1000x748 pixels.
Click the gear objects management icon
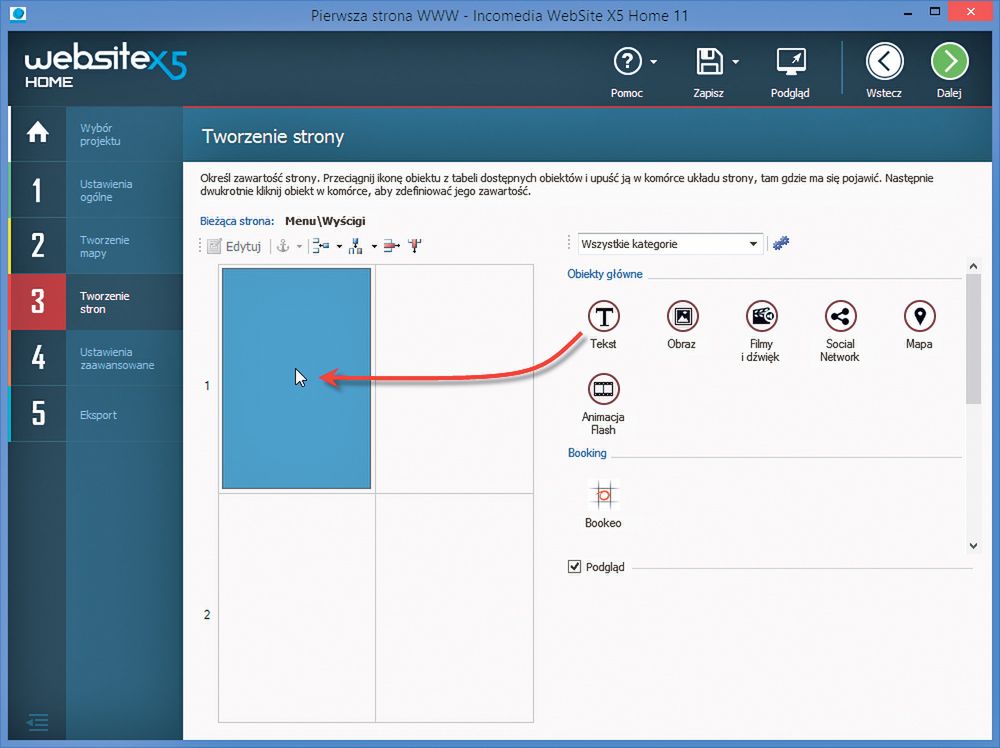point(781,244)
